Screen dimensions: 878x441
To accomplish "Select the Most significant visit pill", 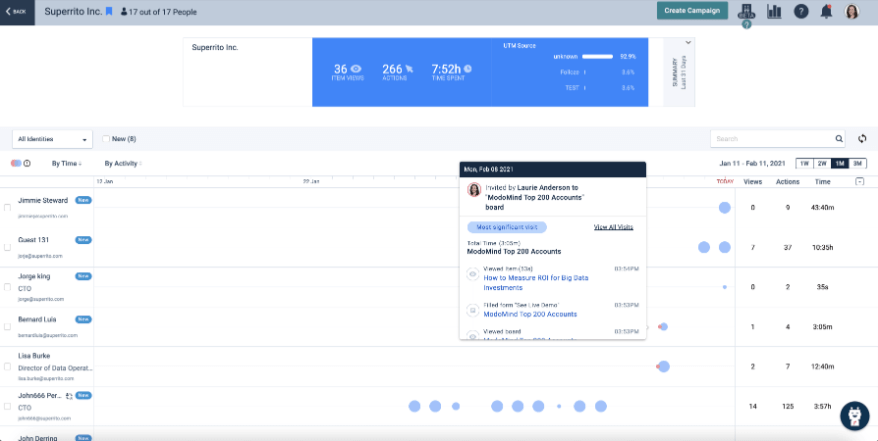I will (x=507, y=227).
